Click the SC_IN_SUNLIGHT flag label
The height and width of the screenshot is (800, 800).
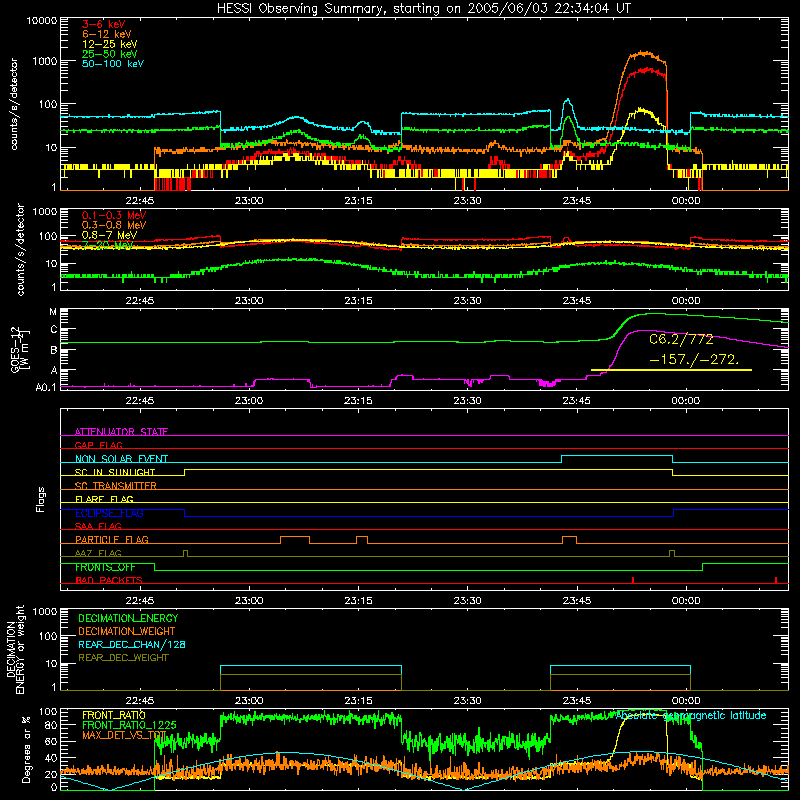(115, 472)
